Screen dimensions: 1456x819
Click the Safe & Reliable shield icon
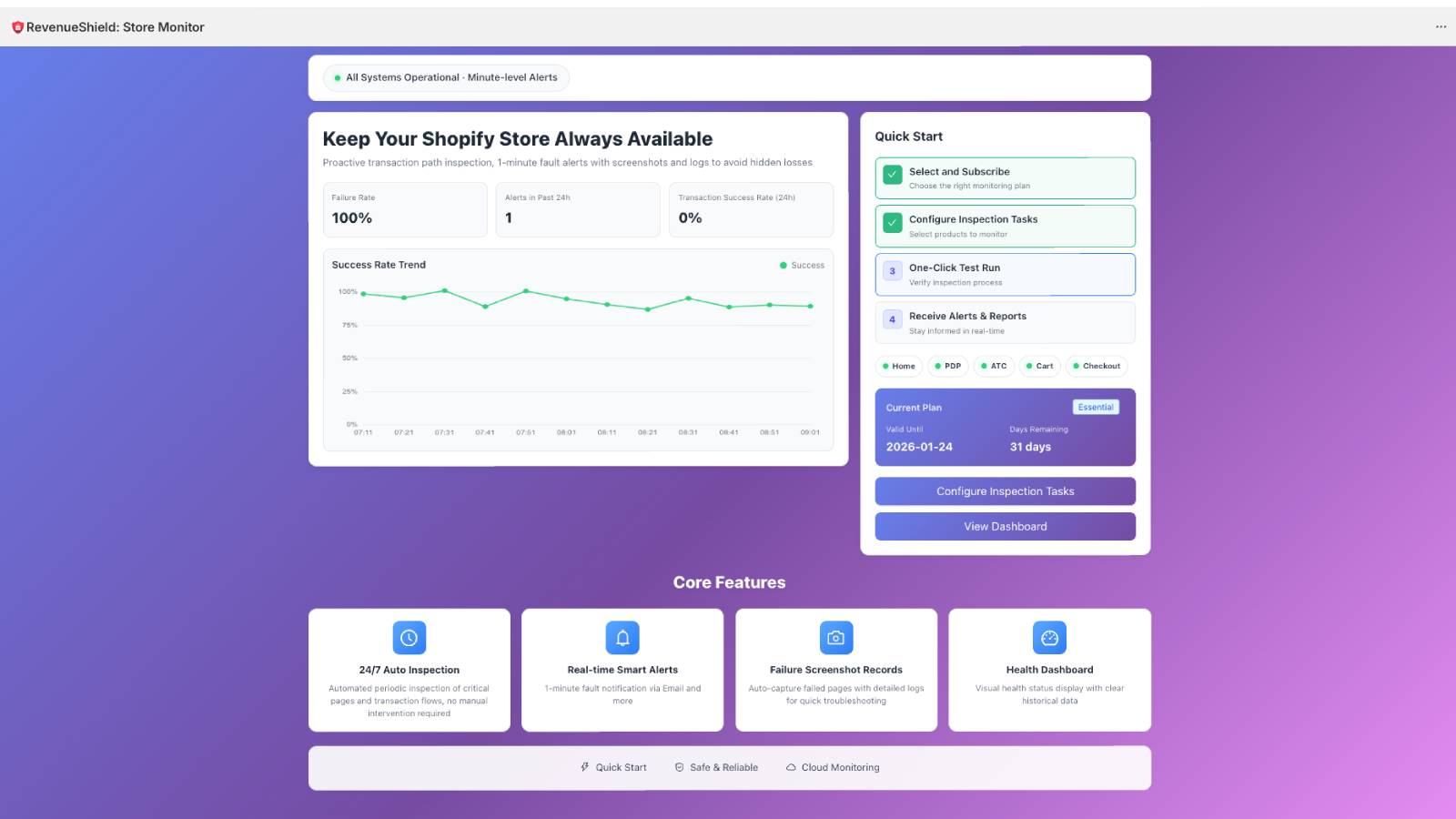[x=679, y=767]
